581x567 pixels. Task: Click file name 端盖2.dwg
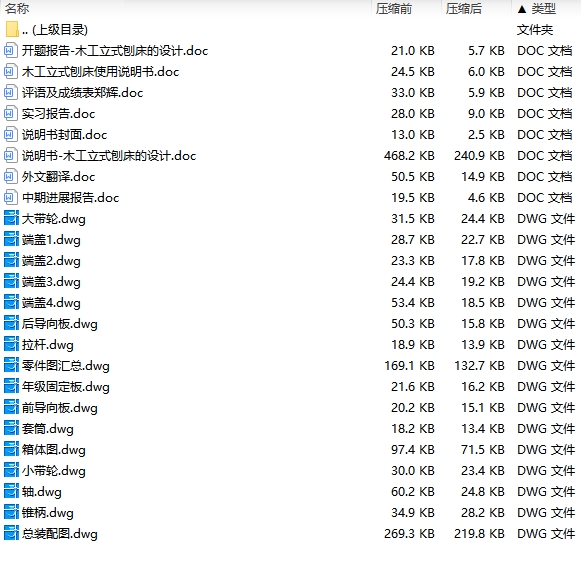pos(51,261)
